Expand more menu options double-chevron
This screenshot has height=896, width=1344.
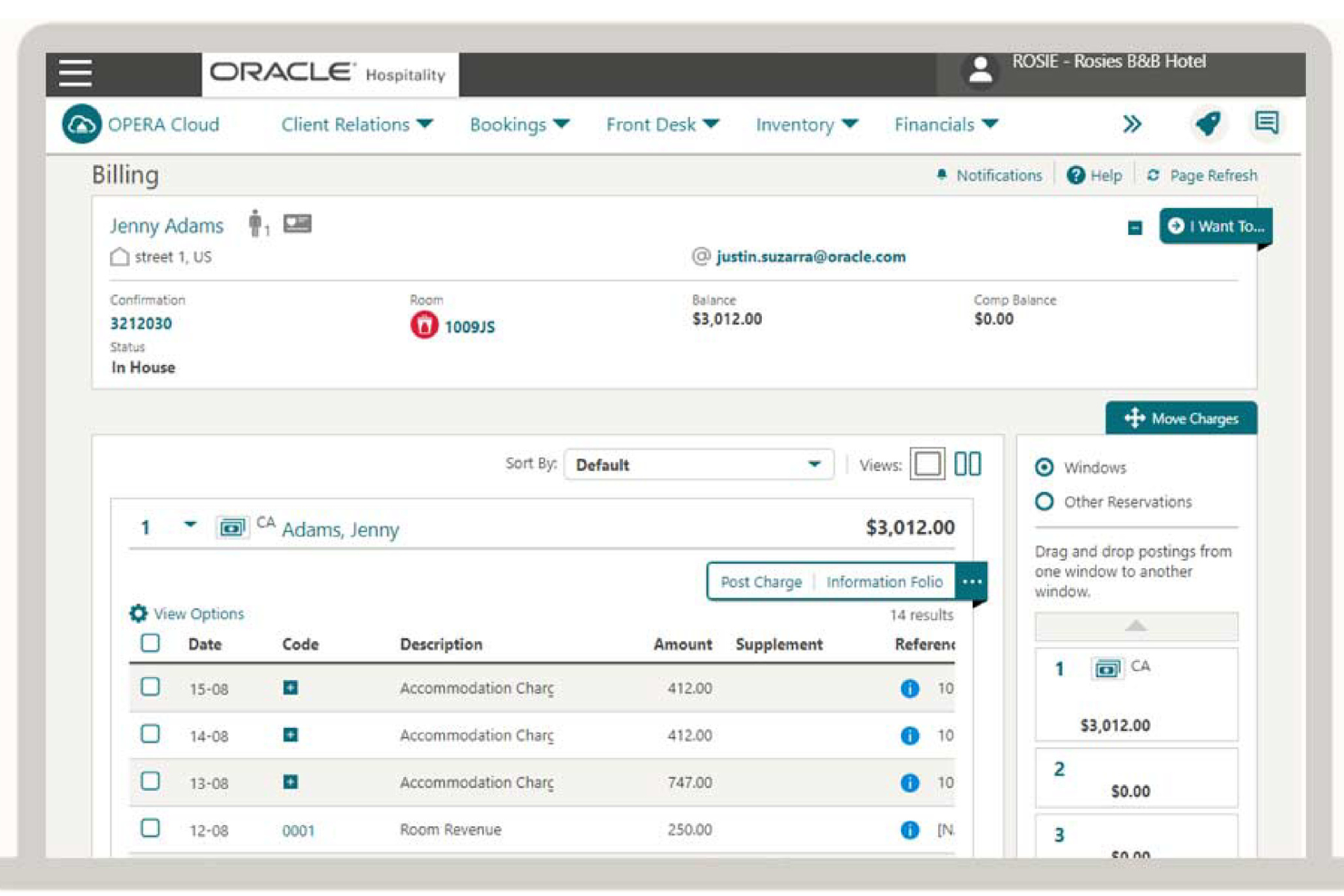pyautogui.click(x=1132, y=124)
